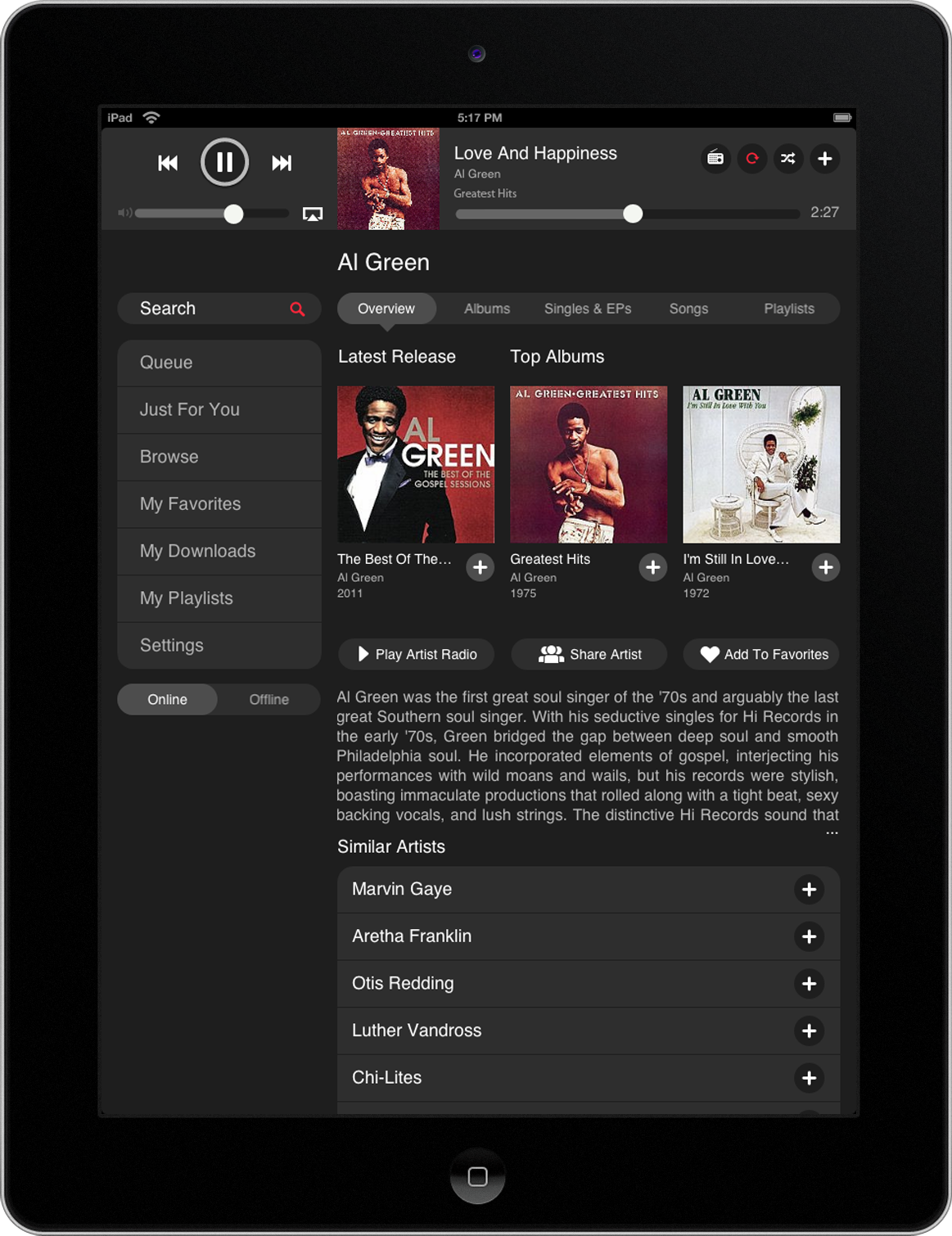Screen dimensions: 952x1236
Task: Open the radio icon in player
Action: pyautogui.click(x=715, y=159)
